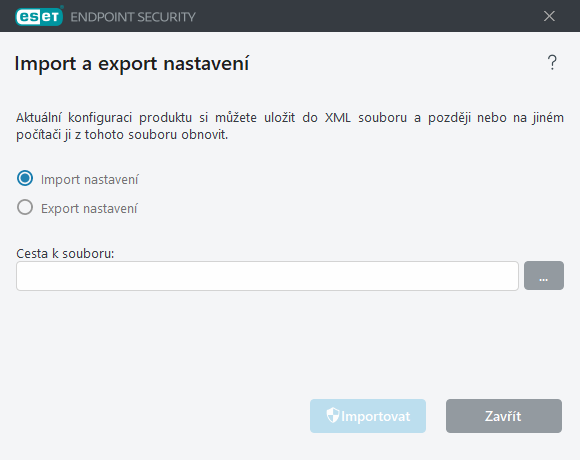Click the Zavřít button
580x460 pixels.
[x=503, y=416]
